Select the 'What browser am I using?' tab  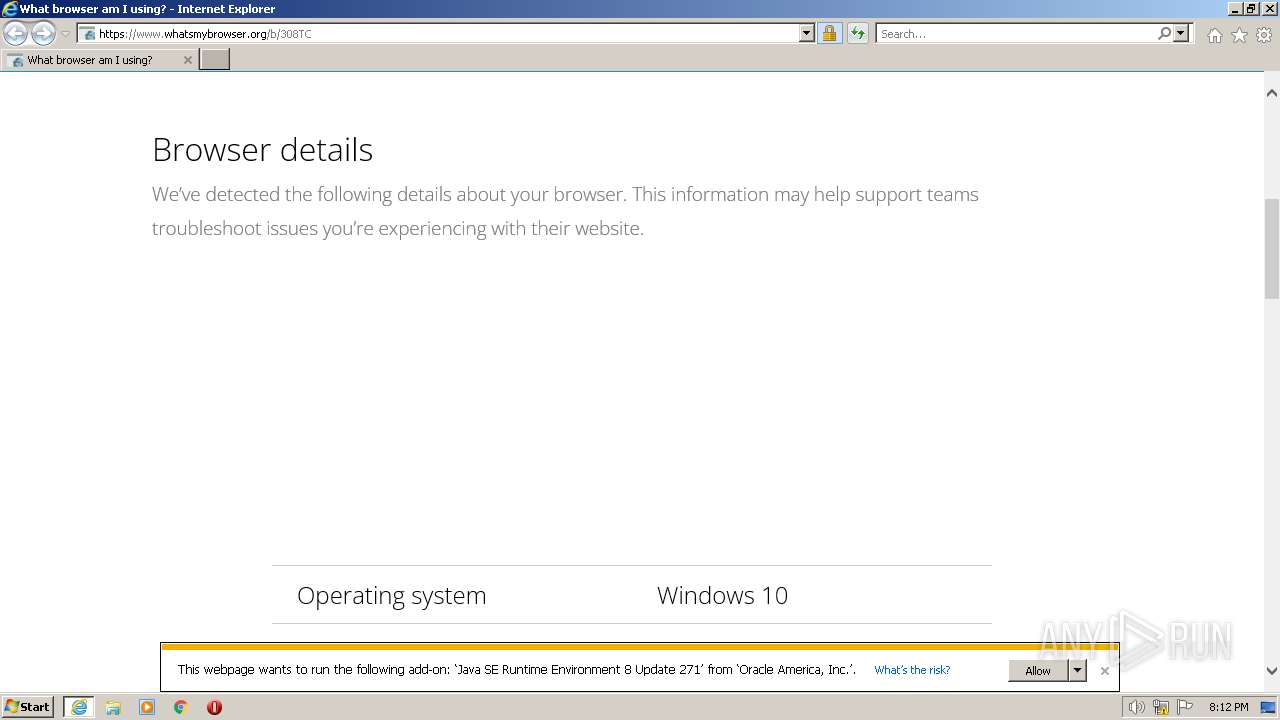[98, 60]
